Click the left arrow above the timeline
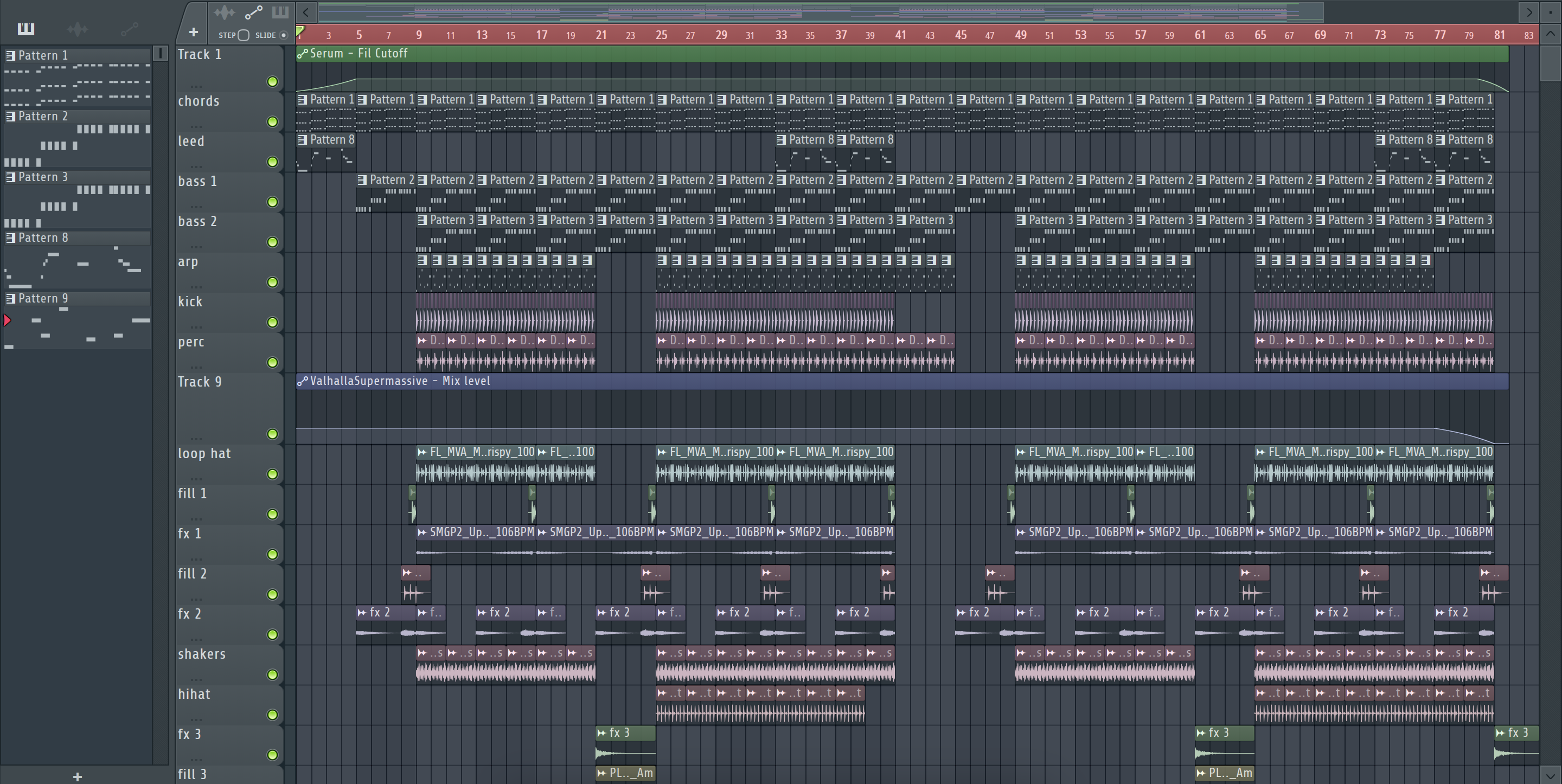The width and height of the screenshot is (1562, 784). click(306, 12)
